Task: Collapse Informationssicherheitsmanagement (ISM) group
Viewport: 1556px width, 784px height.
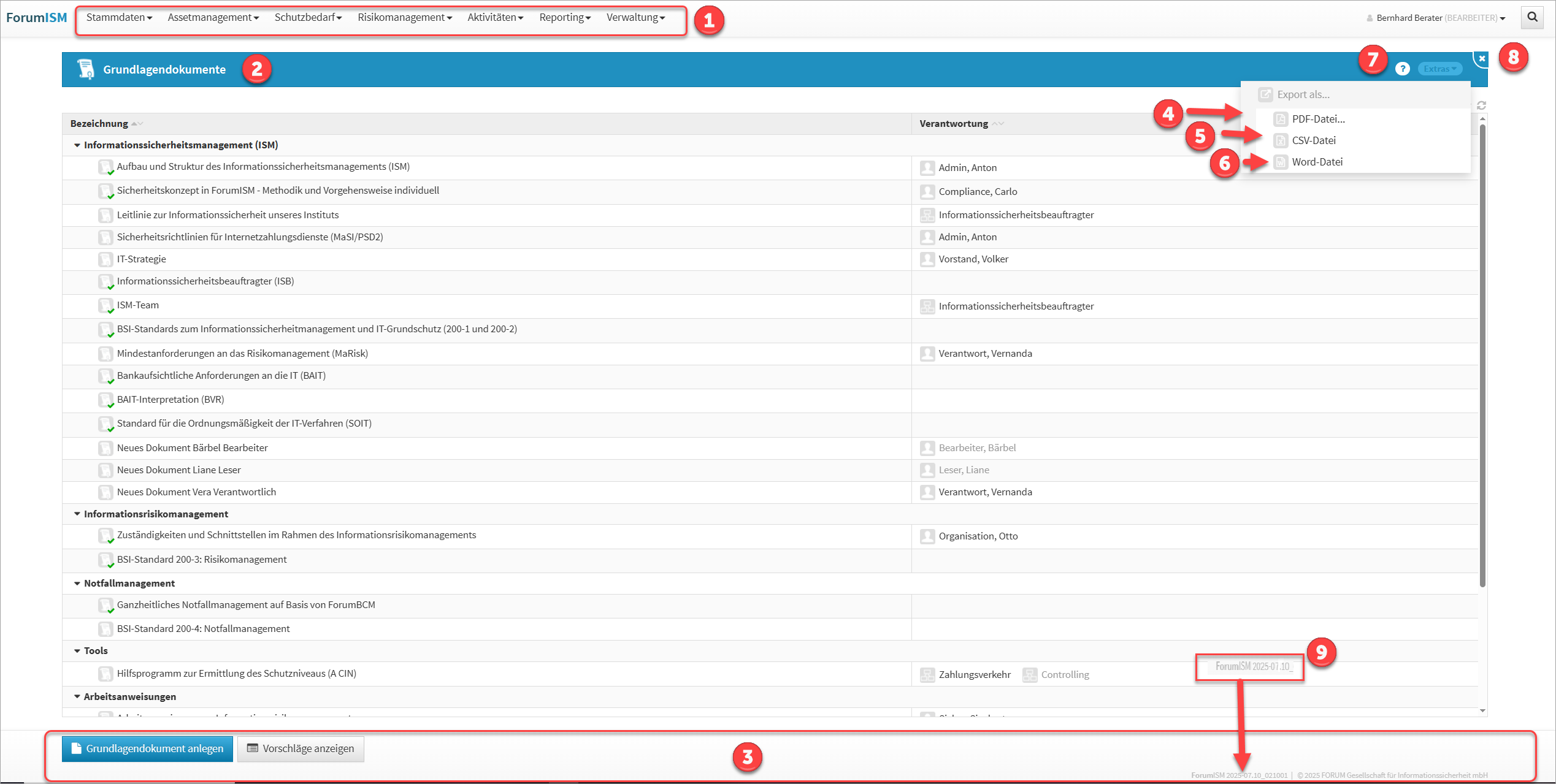Action: (77, 145)
